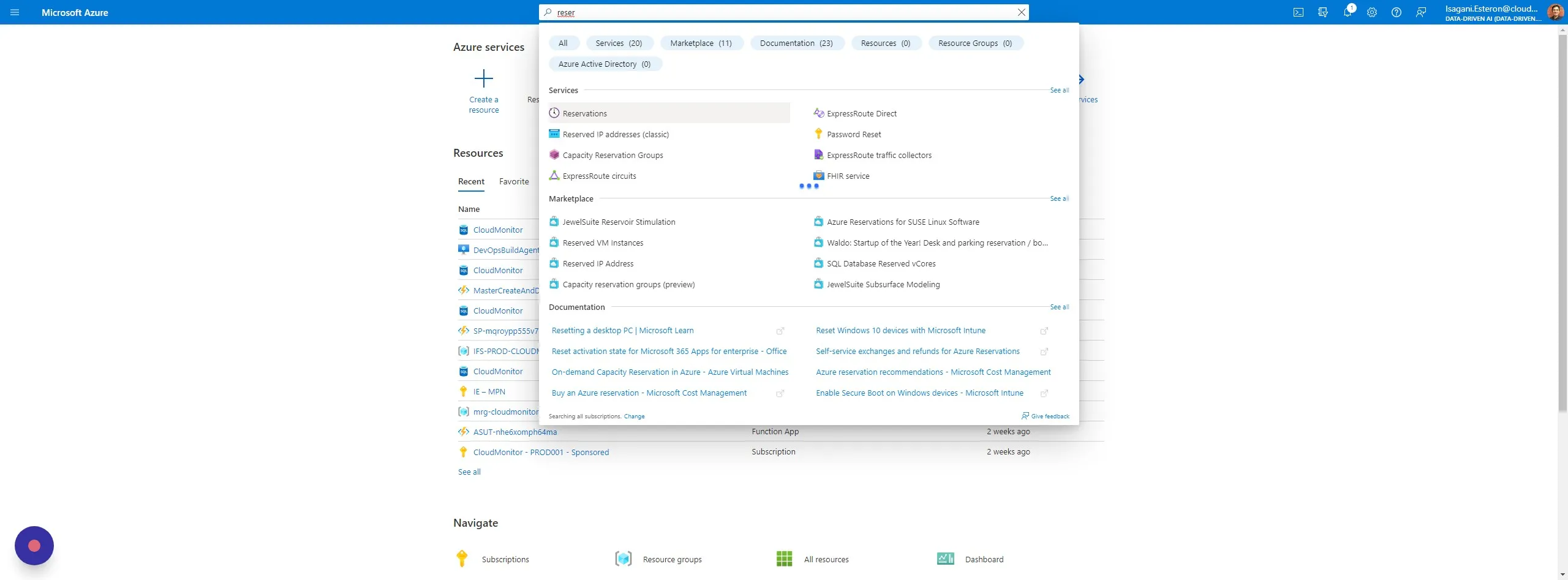
Task: Switch to the Favorite resources tab
Action: [x=514, y=181]
